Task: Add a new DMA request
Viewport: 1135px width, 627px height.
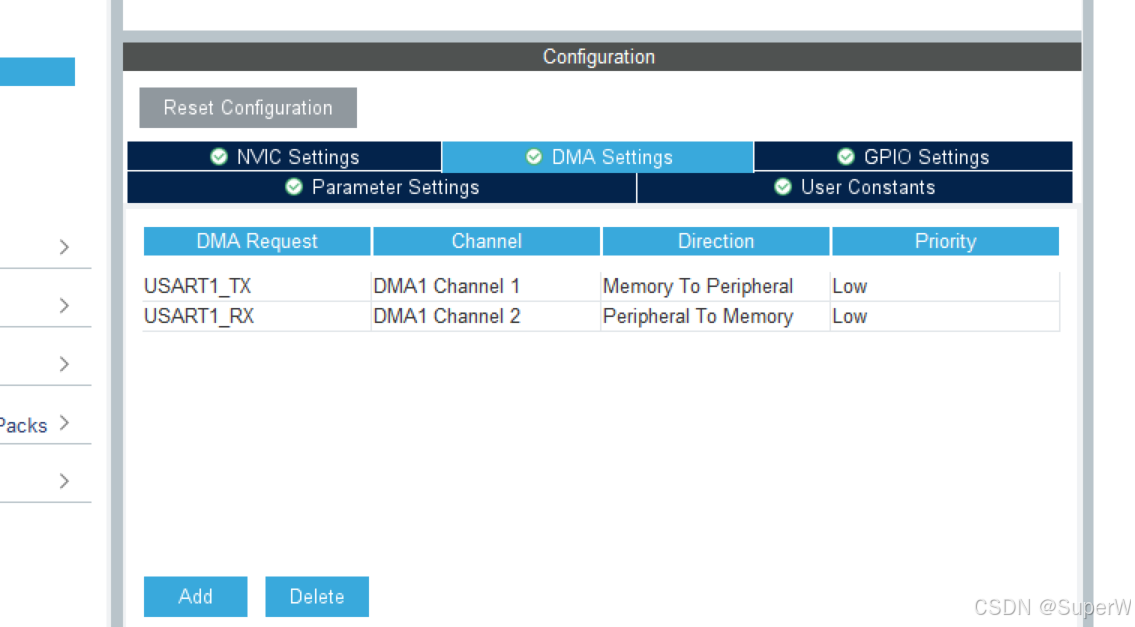Action: (x=195, y=597)
